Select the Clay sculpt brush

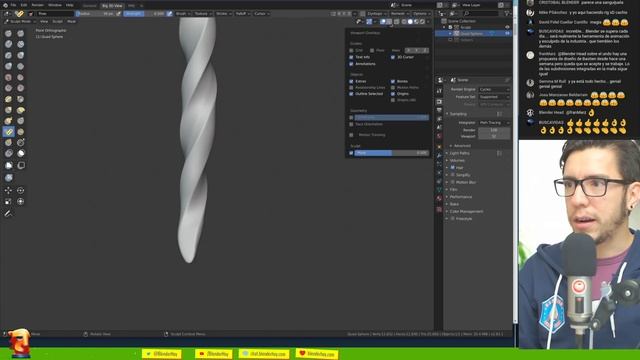point(8,44)
